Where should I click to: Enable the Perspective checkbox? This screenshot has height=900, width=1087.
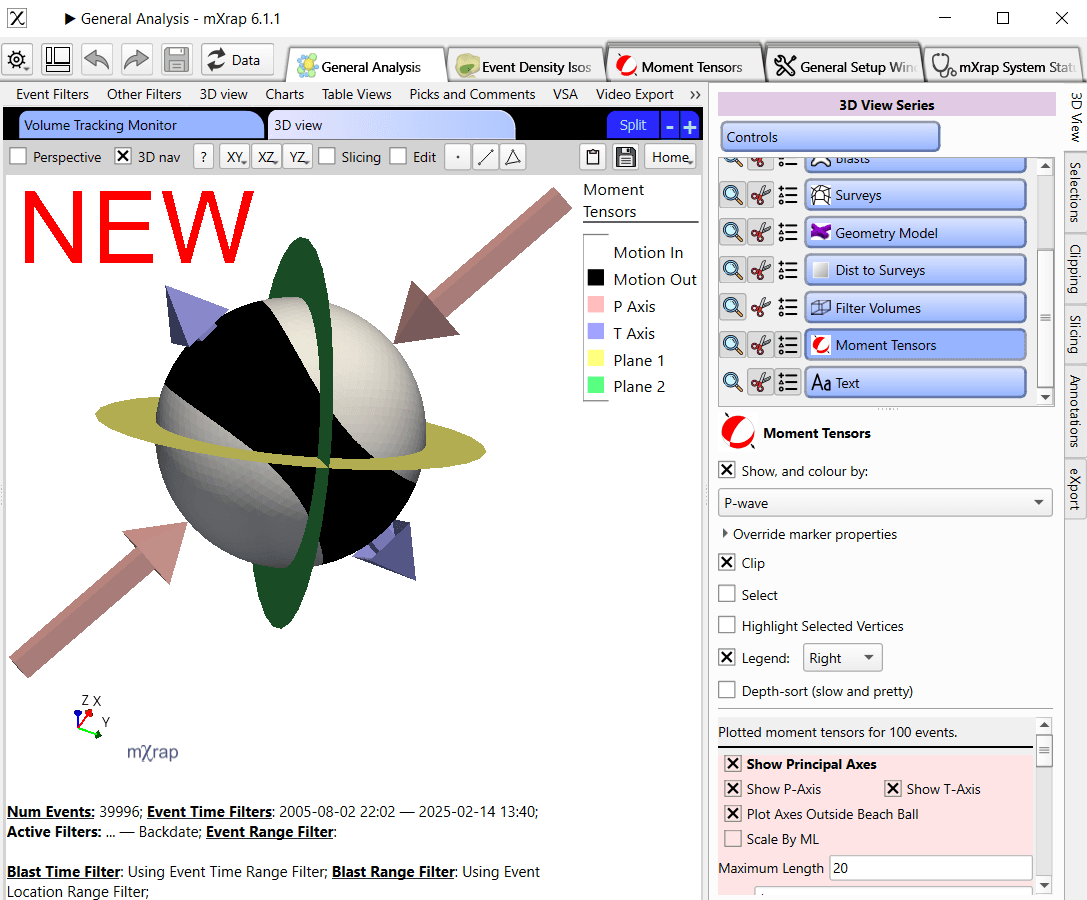point(18,157)
